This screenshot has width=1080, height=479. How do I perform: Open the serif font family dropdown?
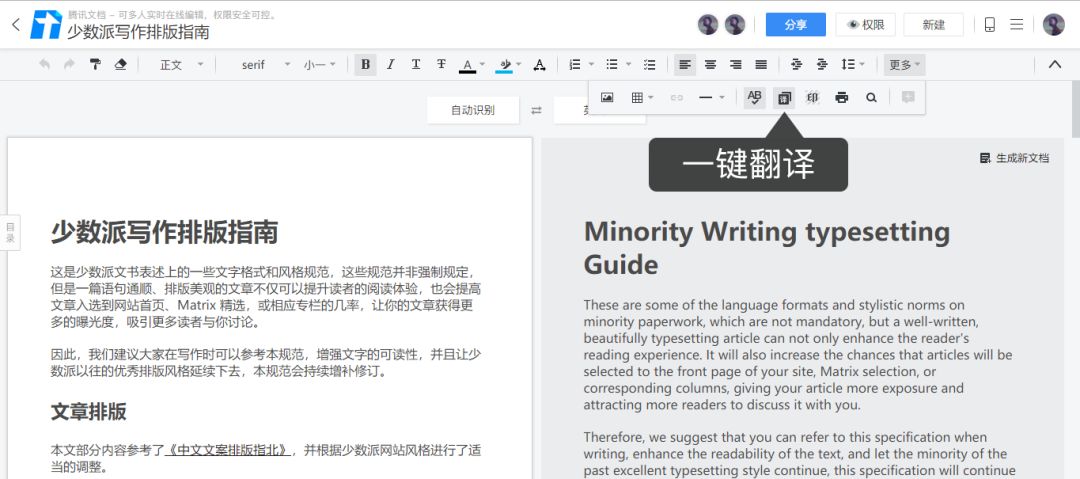click(265, 65)
